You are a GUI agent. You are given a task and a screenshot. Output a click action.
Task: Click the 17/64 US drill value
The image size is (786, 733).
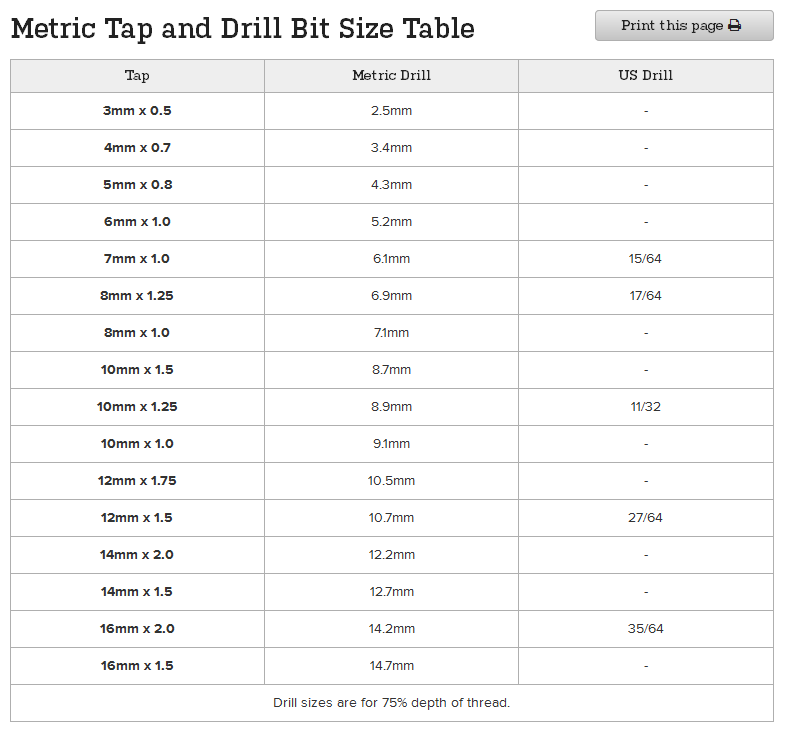pyautogui.click(x=645, y=296)
